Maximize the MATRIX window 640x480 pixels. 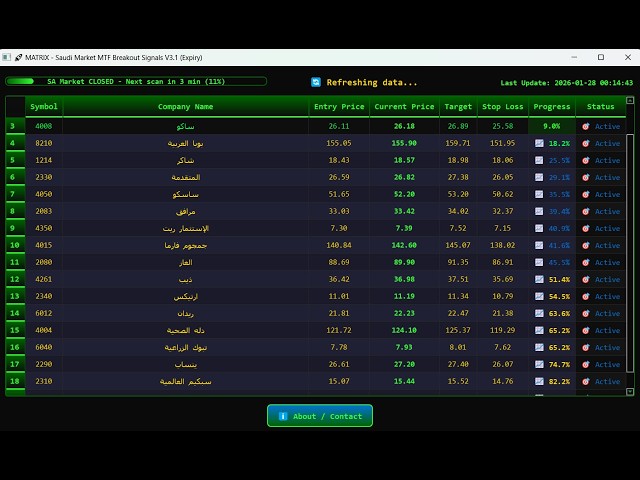601,57
